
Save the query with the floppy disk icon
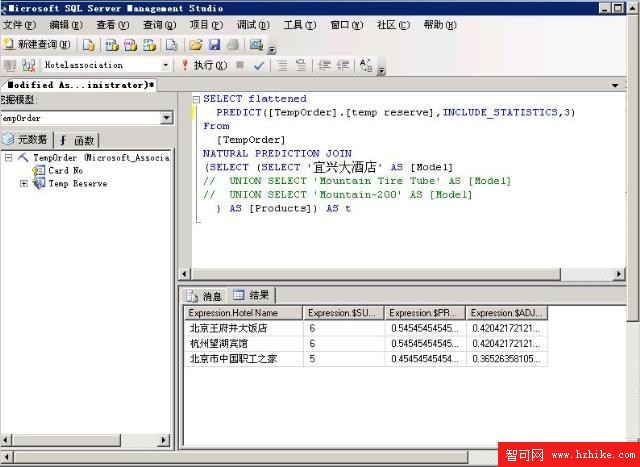(215, 45)
